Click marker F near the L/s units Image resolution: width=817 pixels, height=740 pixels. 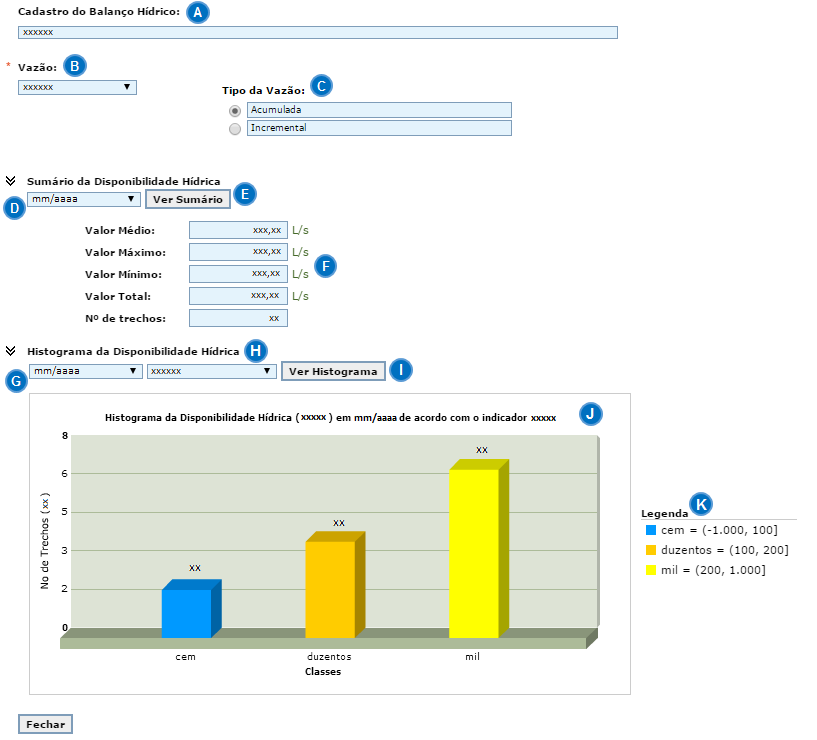pyautogui.click(x=325, y=266)
